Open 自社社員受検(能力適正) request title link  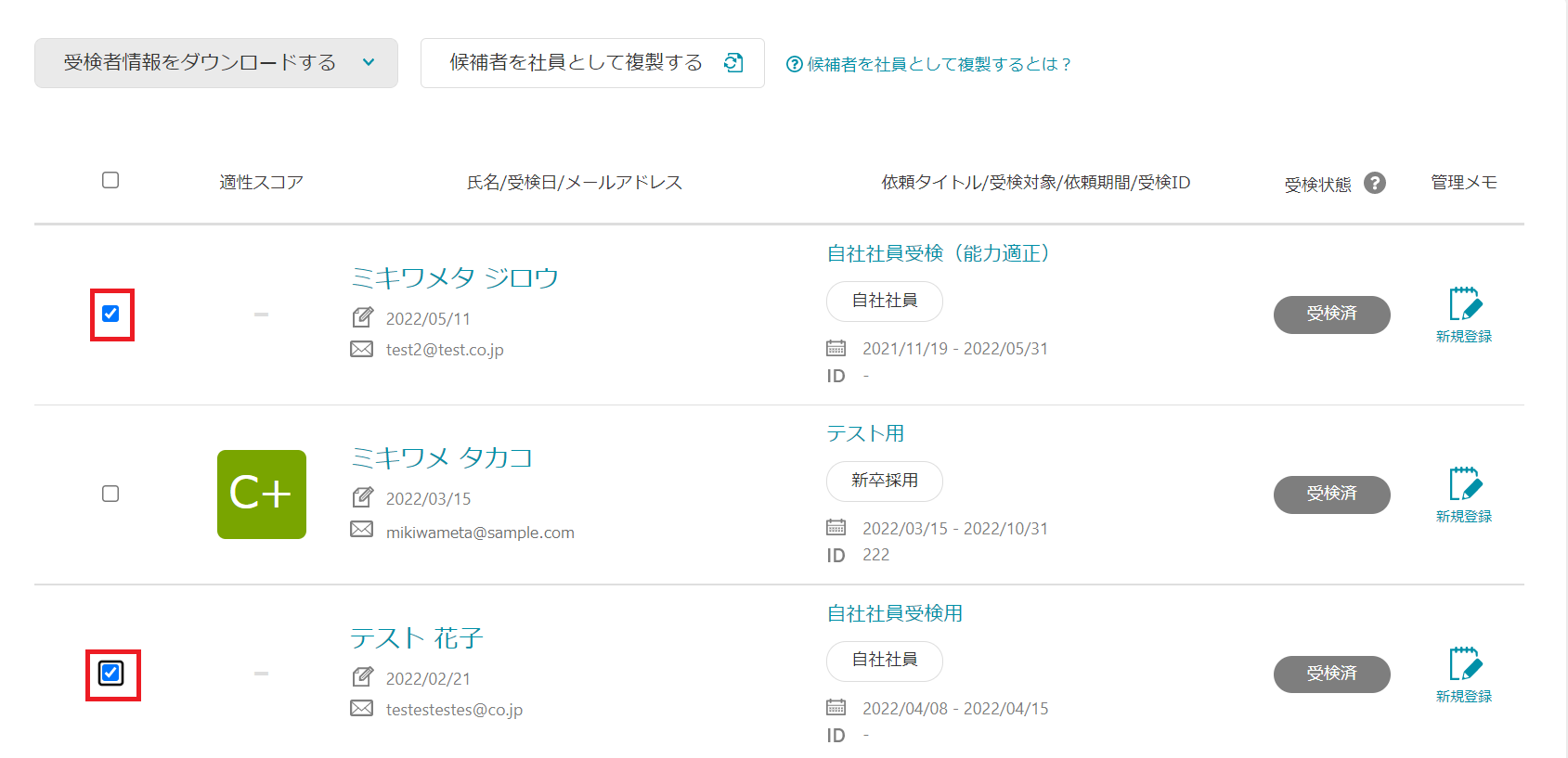click(x=938, y=253)
